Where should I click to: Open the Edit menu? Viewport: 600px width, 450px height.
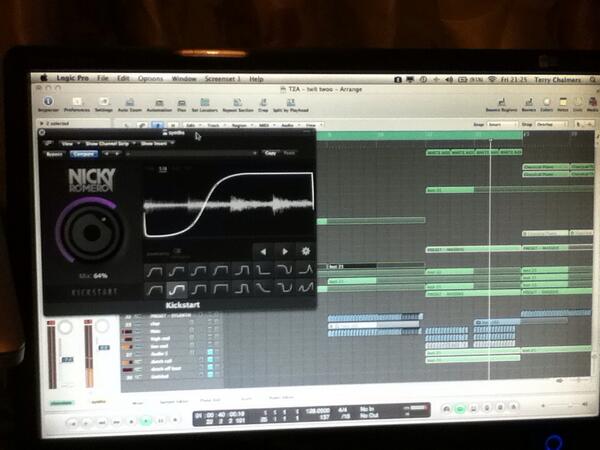click(x=123, y=78)
